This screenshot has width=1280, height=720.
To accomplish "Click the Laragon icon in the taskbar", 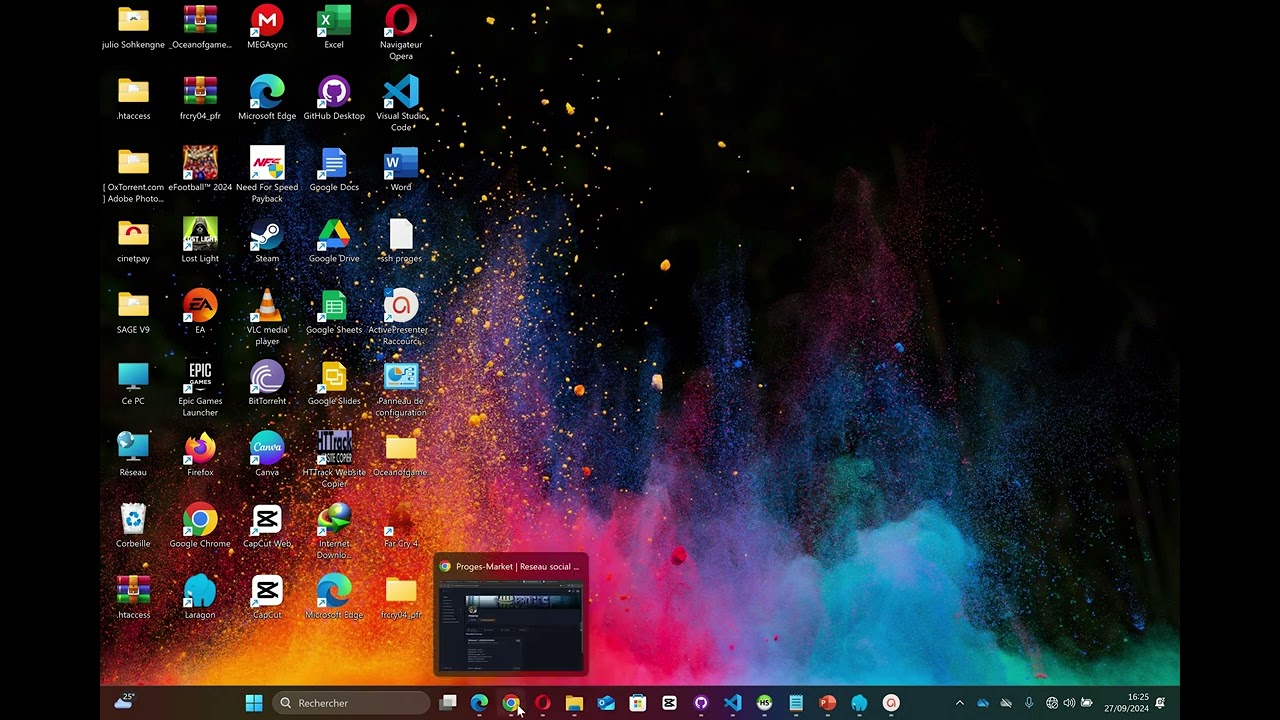I will pos(859,703).
